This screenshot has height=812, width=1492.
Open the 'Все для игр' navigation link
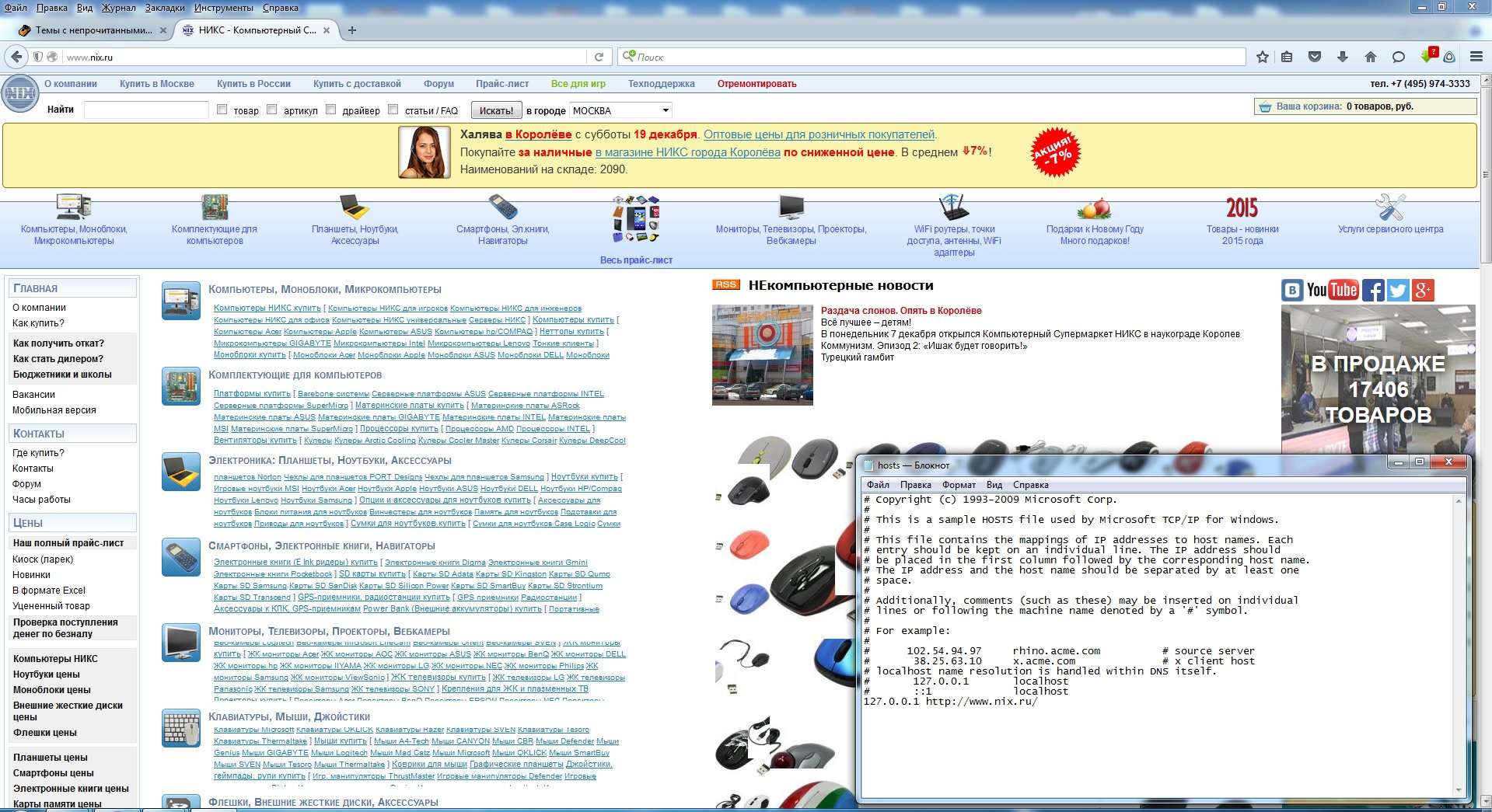tap(578, 84)
